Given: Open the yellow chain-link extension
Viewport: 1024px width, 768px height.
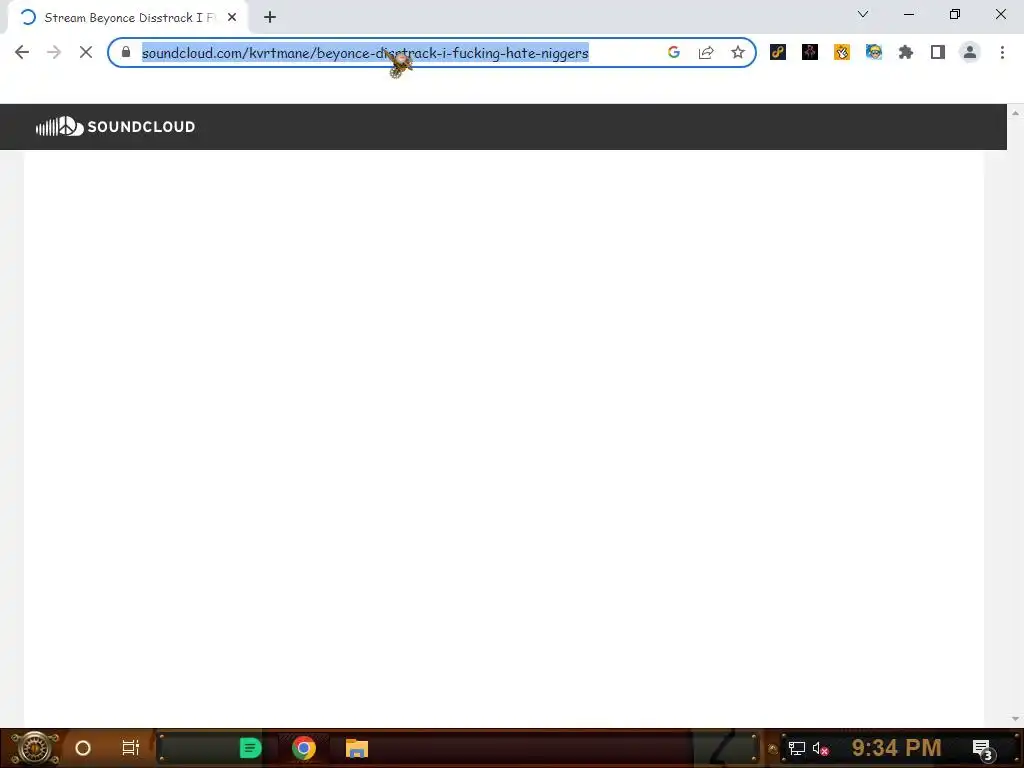Looking at the screenshot, I should pyautogui.click(x=778, y=52).
